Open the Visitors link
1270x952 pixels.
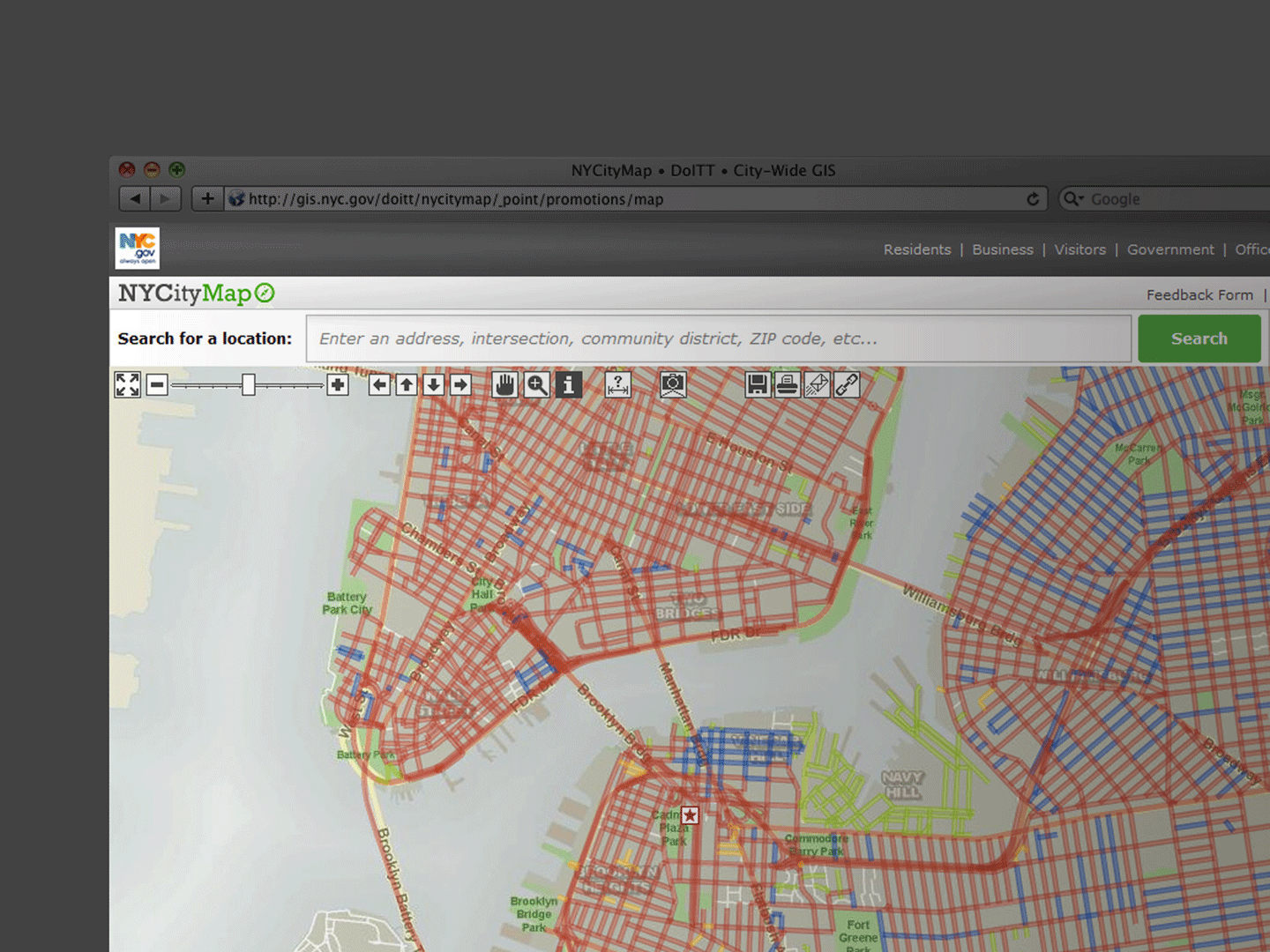(1079, 249)
